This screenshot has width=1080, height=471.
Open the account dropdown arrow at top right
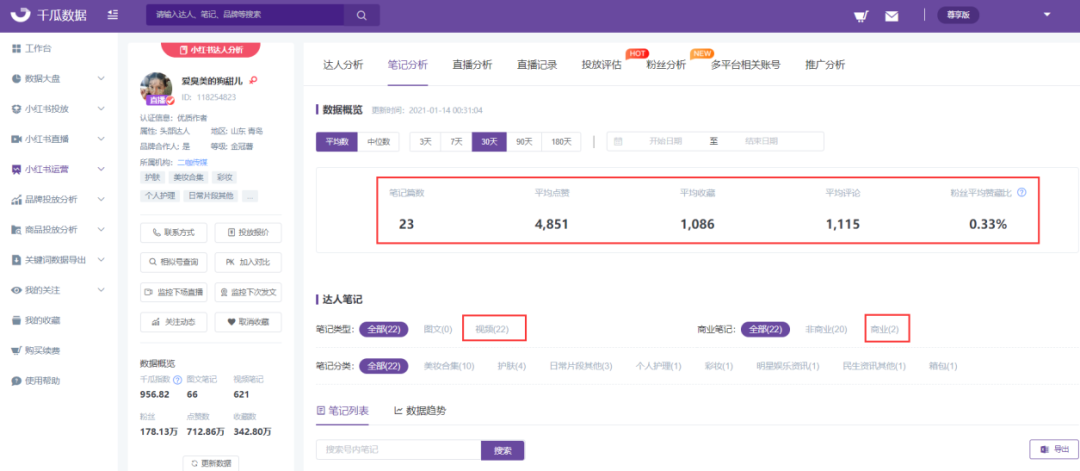point(1047,15)
